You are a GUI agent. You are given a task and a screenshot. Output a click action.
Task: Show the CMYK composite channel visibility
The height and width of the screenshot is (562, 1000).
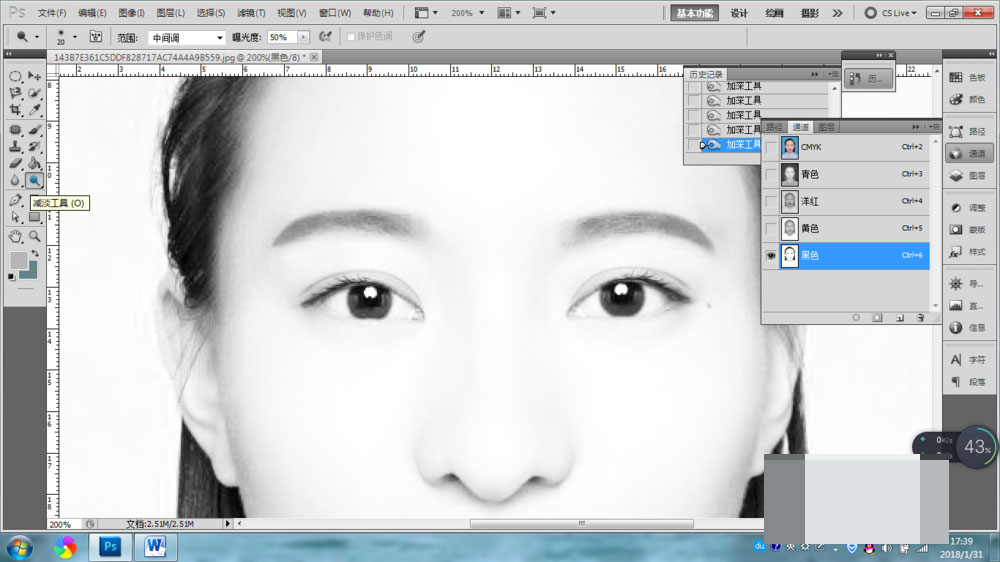pyautogui.click(x=771, y=147)
